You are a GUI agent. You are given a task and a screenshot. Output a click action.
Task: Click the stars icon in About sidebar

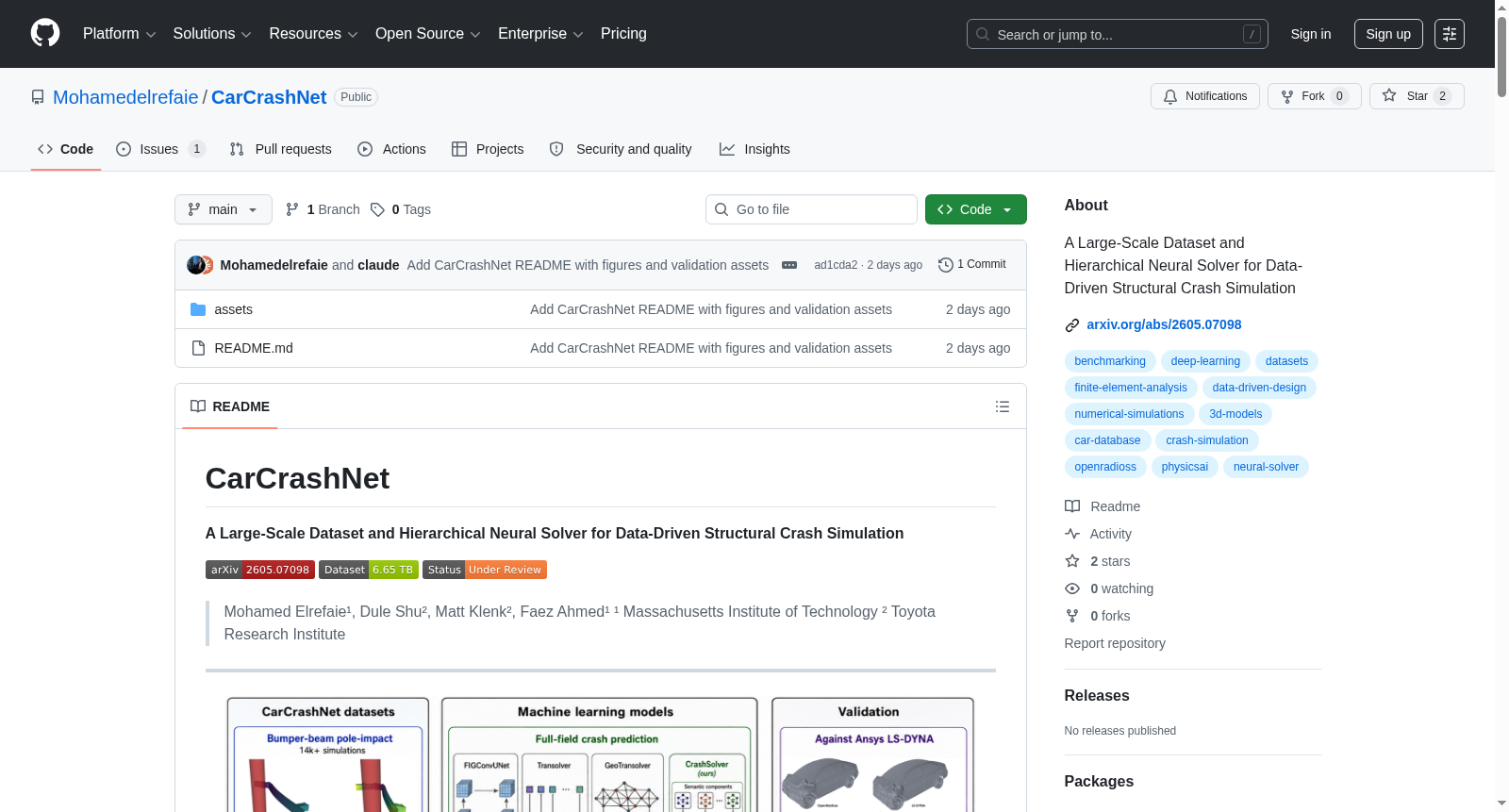click(1072, 561)
